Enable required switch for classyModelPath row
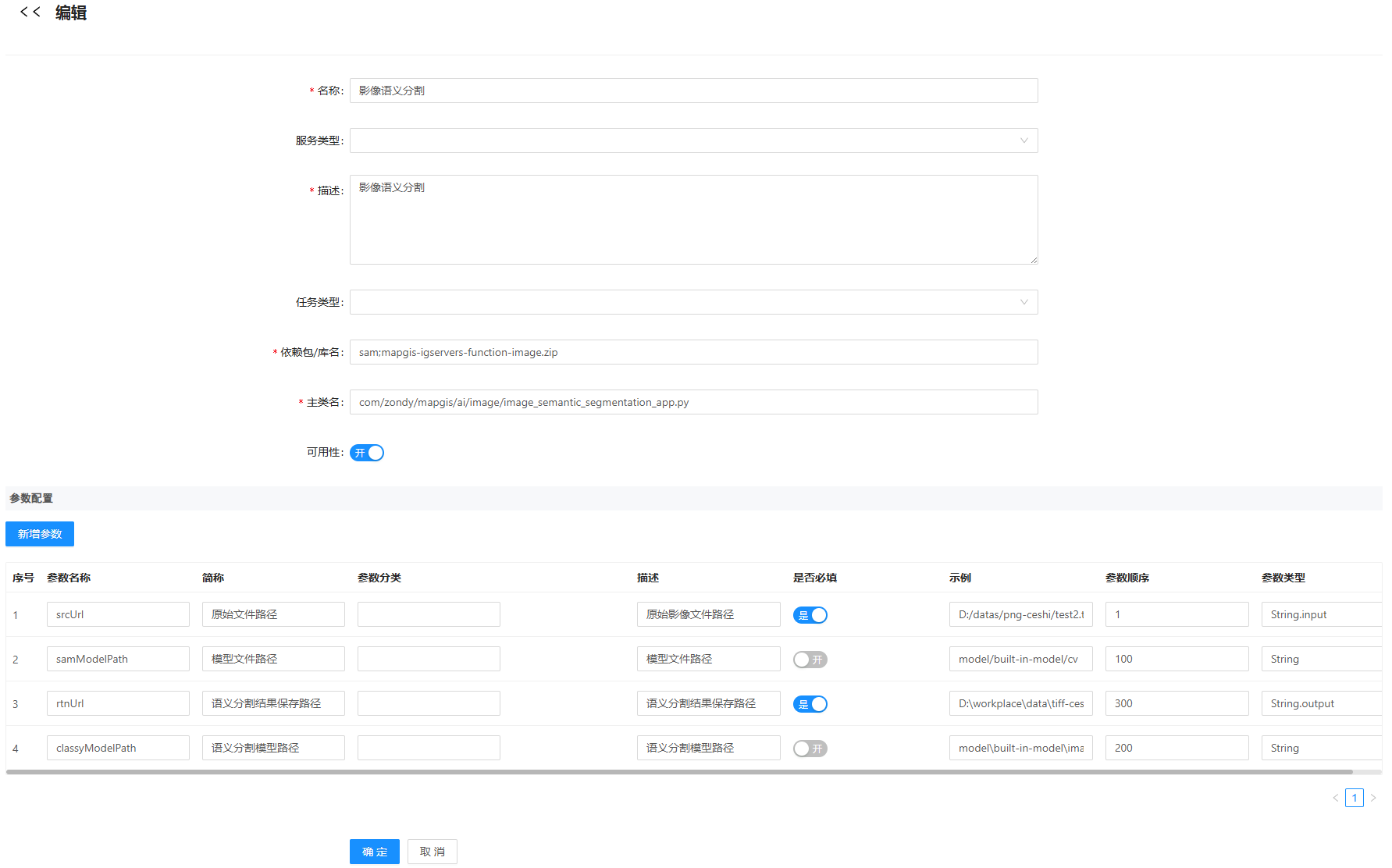Viewport: 1392px width, 868px height. pyautogui.click(x=810, y=749)
